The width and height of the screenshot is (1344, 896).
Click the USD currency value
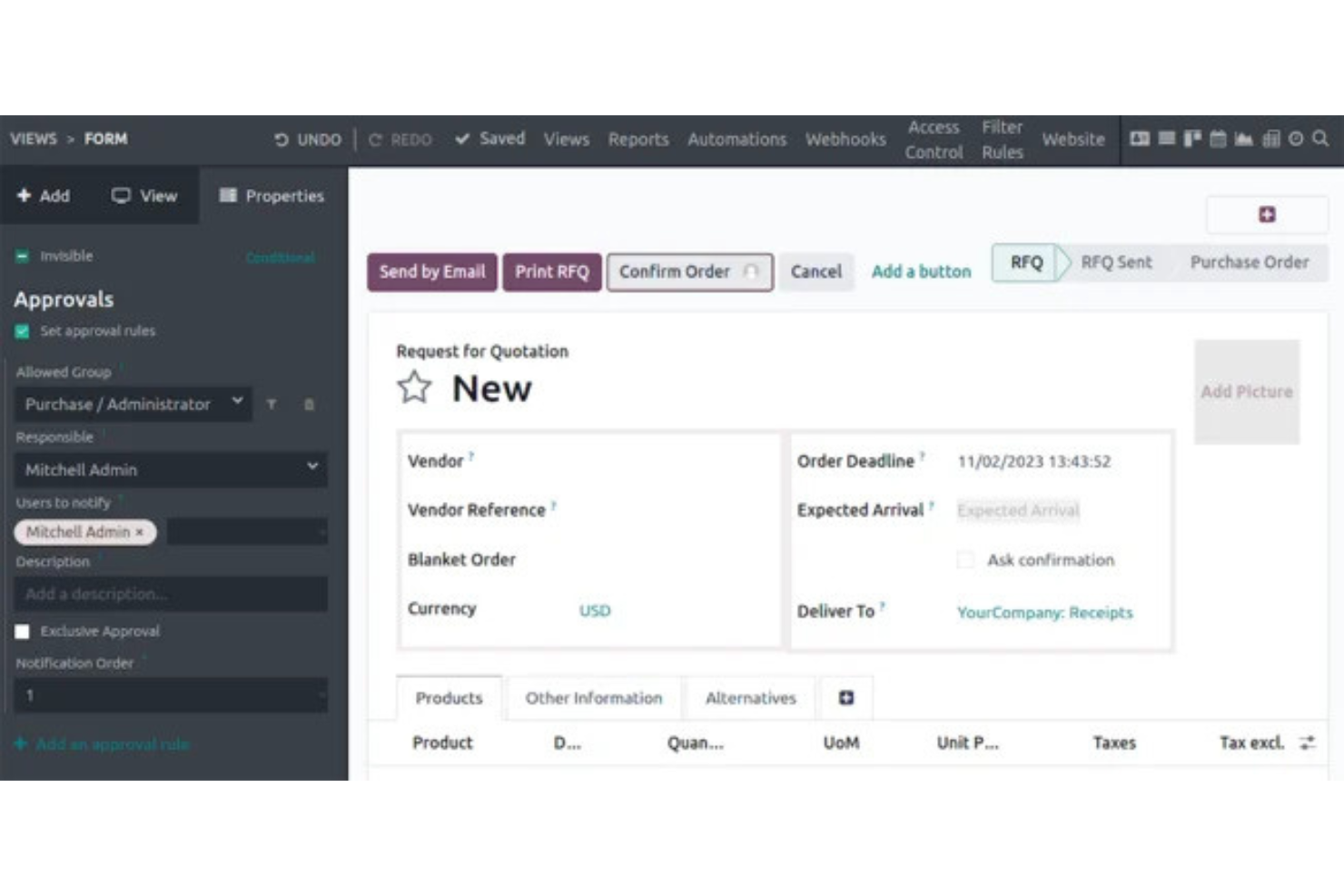[595, 610]
